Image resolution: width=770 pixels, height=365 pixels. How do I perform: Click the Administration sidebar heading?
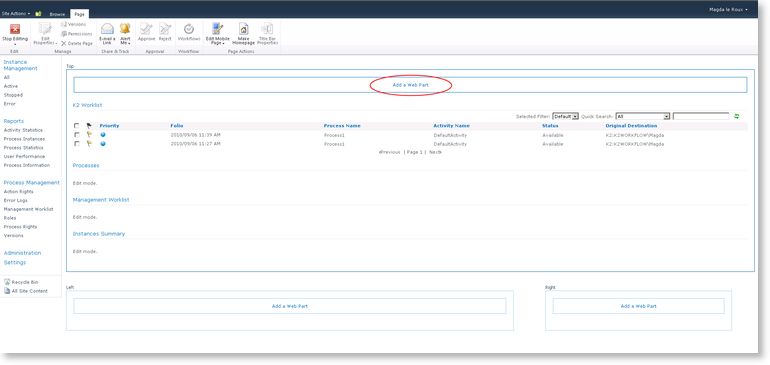tap(23, 253)
